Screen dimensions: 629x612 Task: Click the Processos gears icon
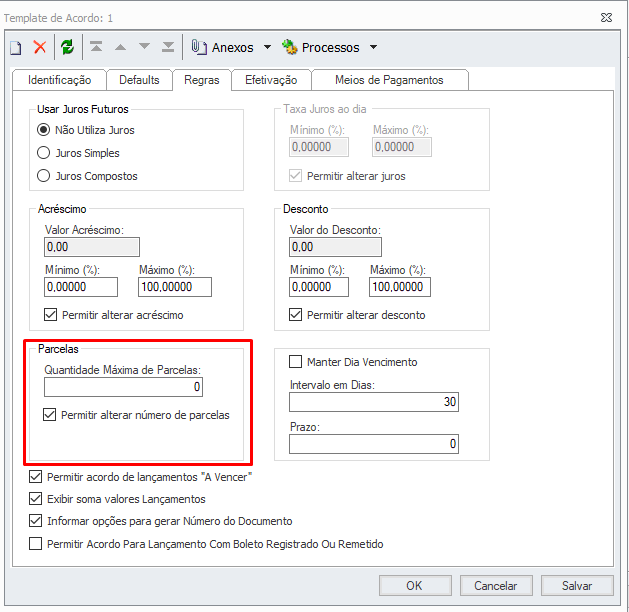[x=289, y=47]
